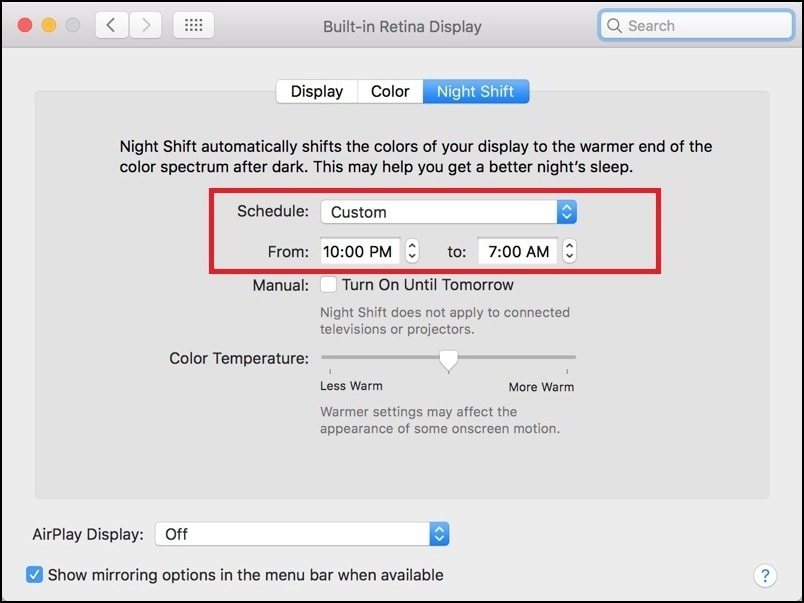
Task: Click the forward navigation arrow
Action: click(146, 26)
